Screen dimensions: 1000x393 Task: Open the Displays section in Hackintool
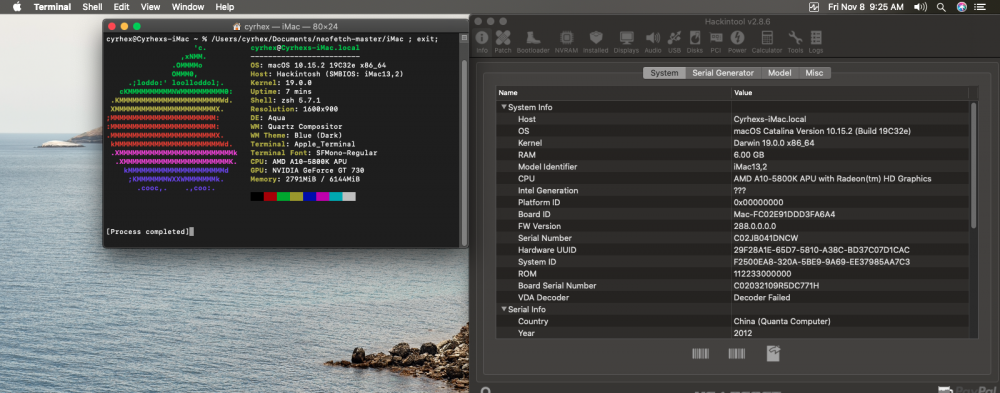point(626,41)
